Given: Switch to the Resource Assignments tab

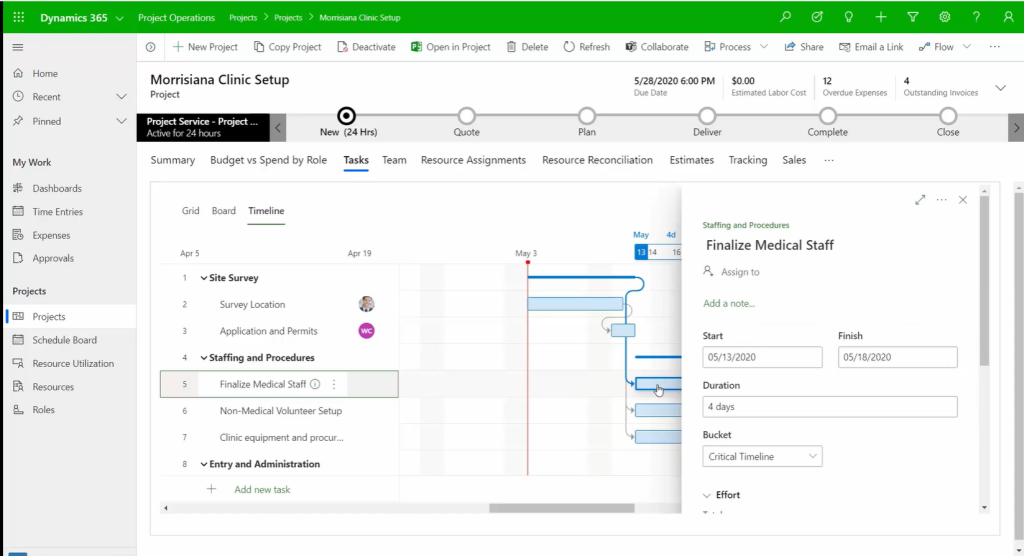Looking at the screenshot, I should pos(473,160).
